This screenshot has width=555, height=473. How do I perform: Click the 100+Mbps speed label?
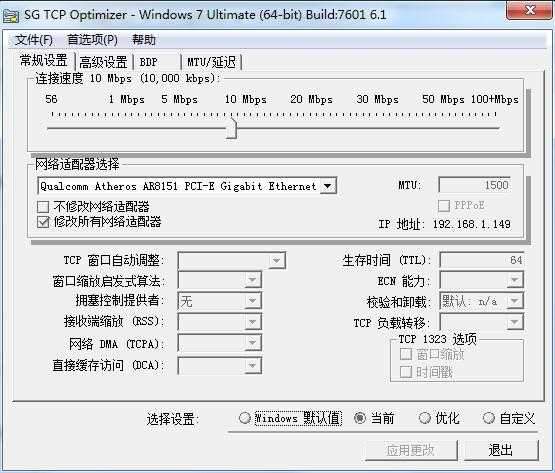[x=494, y=99]
